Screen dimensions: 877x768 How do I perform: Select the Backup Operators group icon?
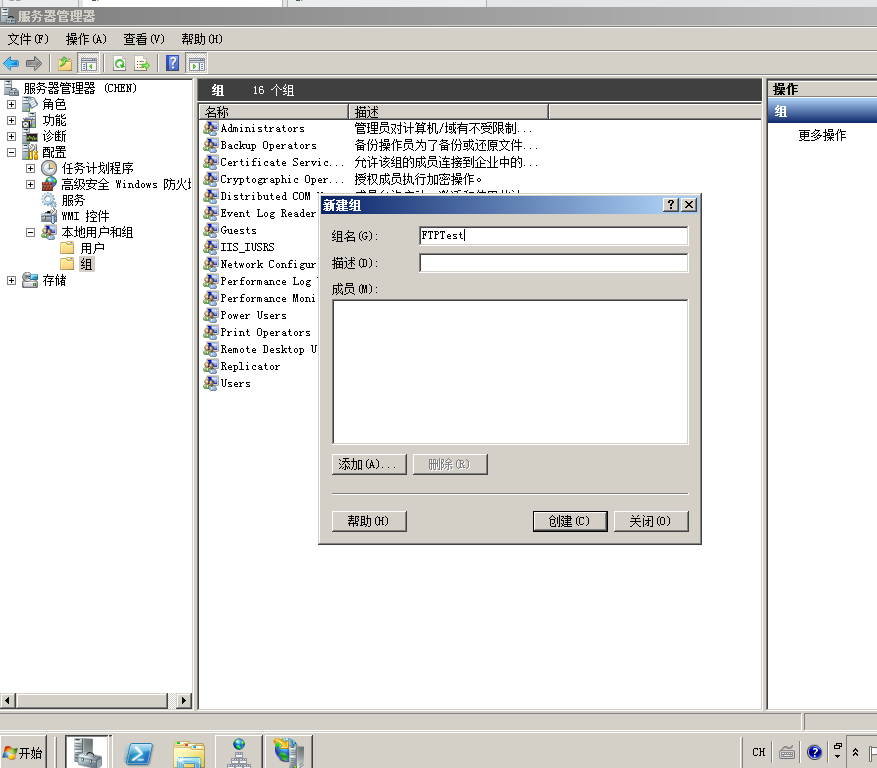210,145
